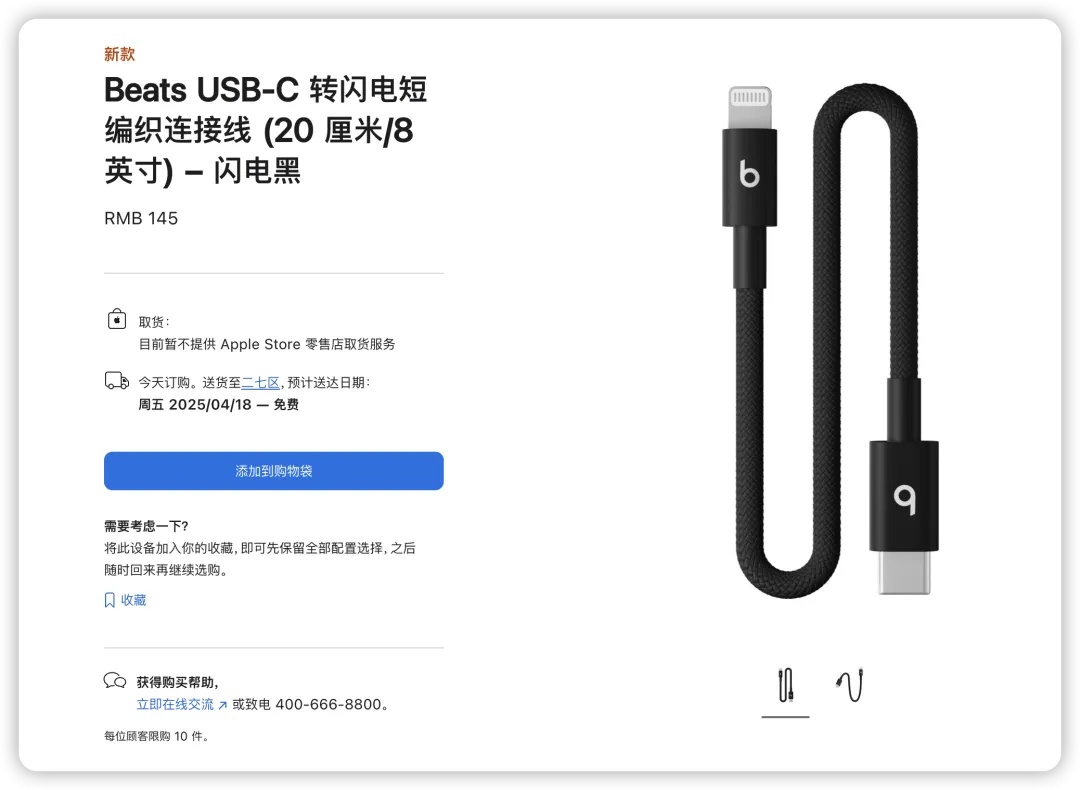The image size is (1080, 790).
Task: Click the 收藏 save link
Action: (x=134, y=600)
